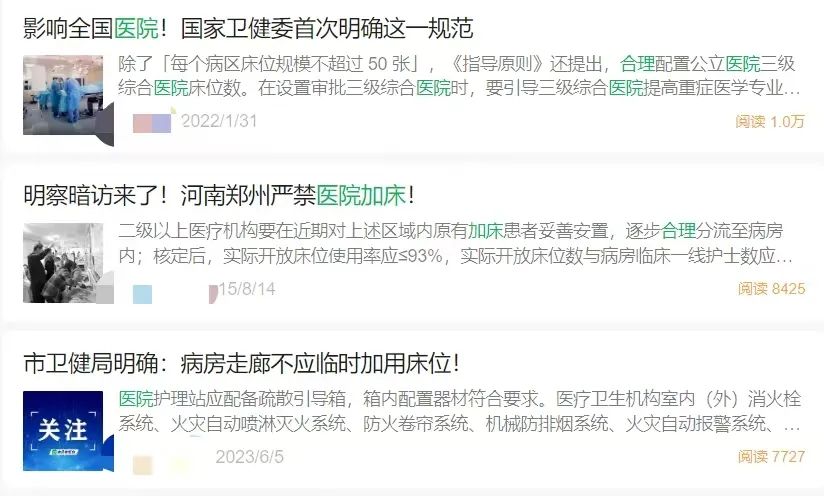The height and width of the screenshot is (496, 824).
Task: Click the summary starting 医院护理站应配备
Action: (459, 411)
